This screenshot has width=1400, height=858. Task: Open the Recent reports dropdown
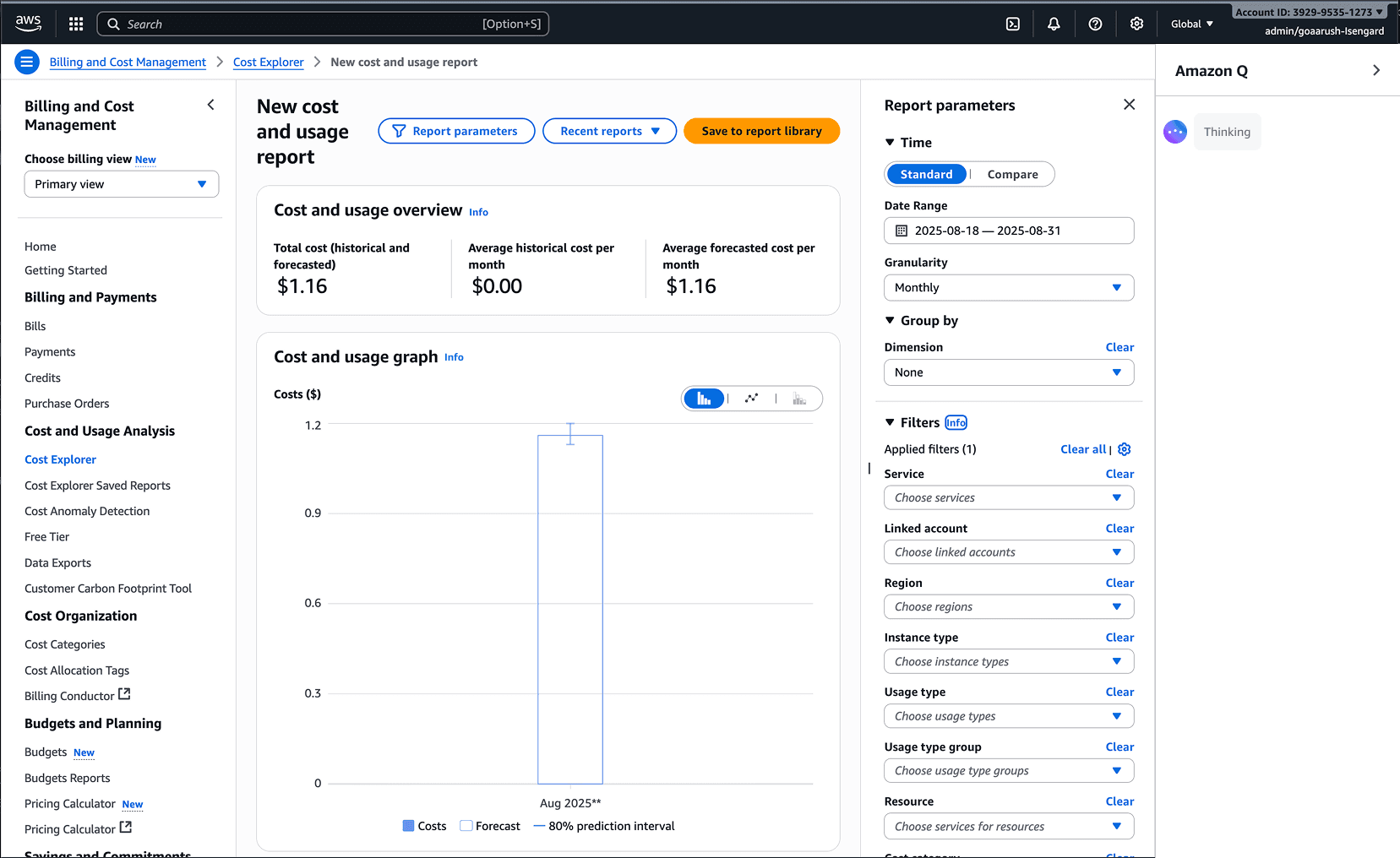tap(609, 131)
